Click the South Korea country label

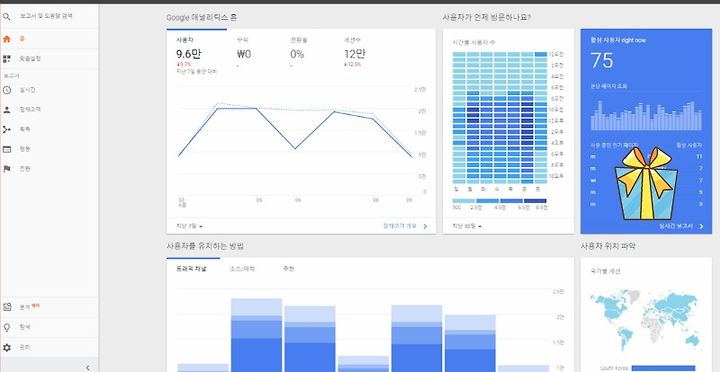[613, 368]
